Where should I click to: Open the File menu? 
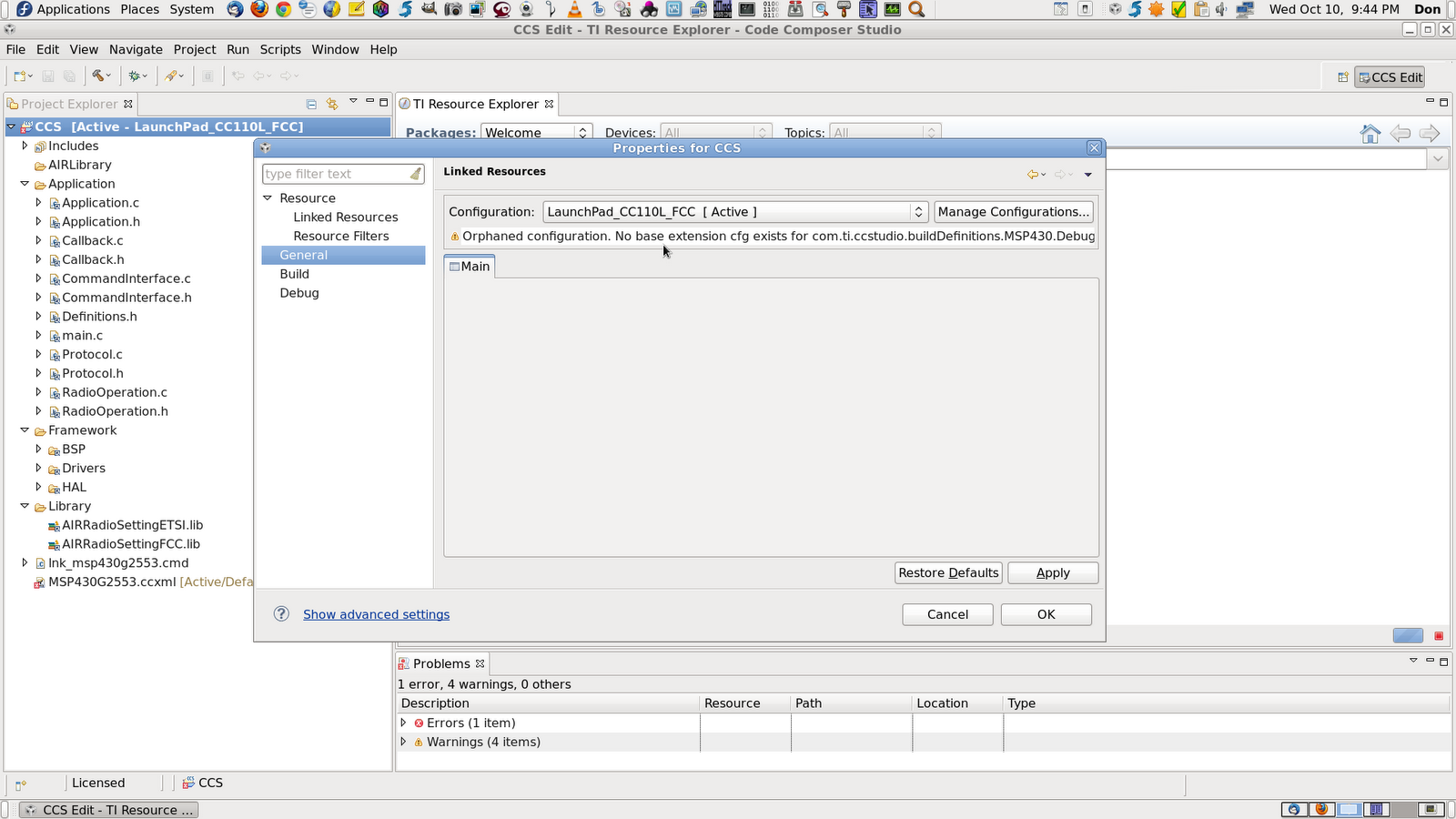[x=15, y=49]
